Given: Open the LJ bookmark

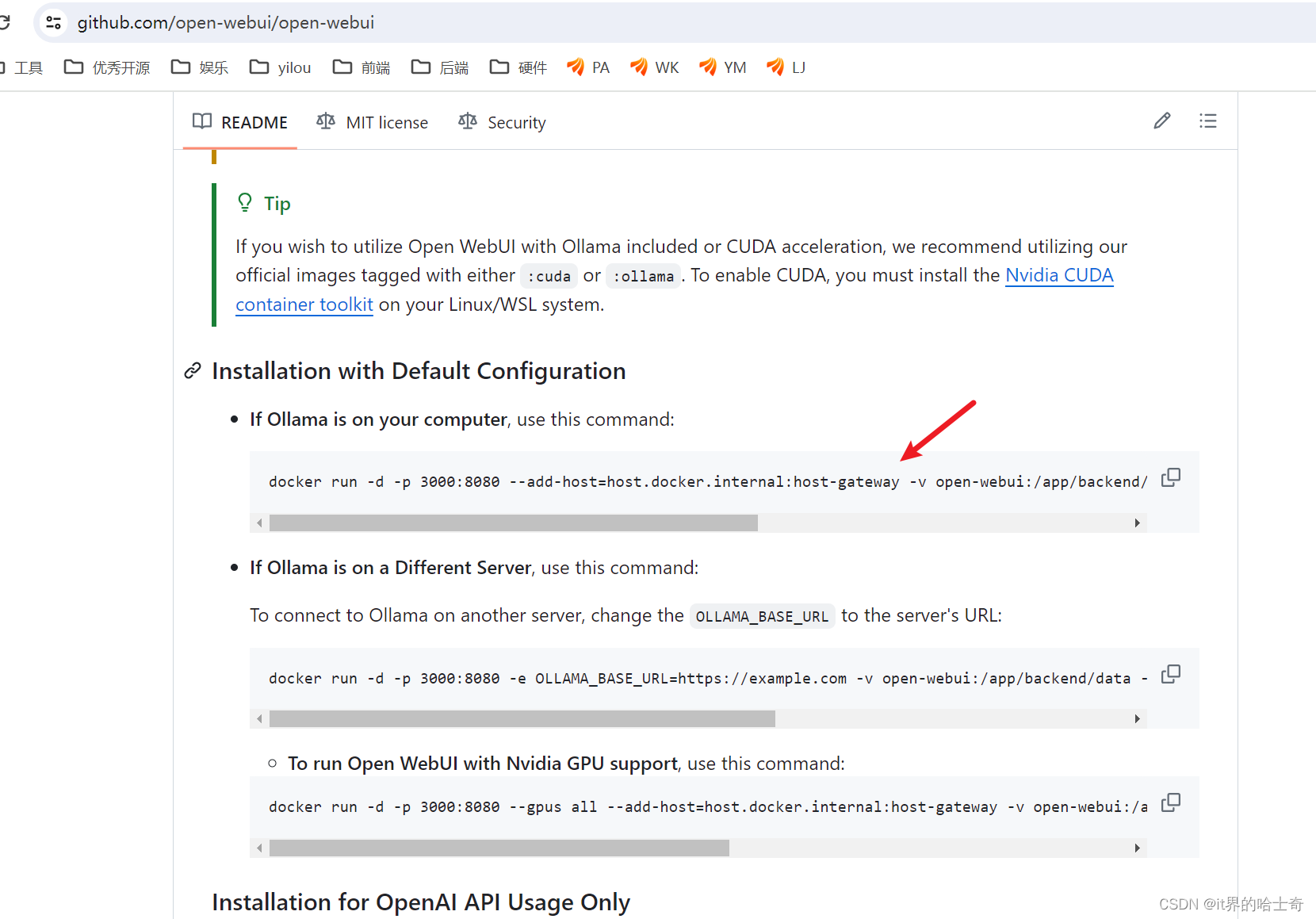Looking at the screenshot, I should 786,67.
